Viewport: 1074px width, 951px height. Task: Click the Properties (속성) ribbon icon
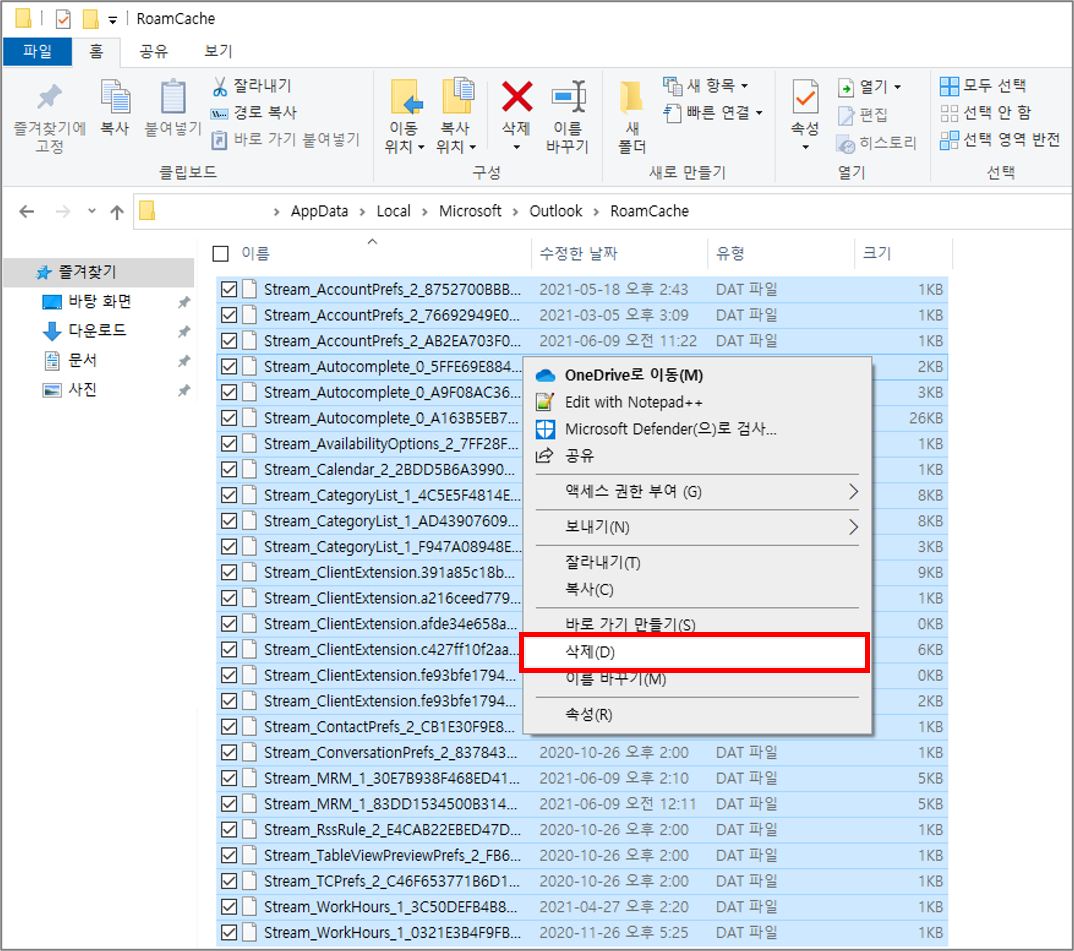click(805, 97)
